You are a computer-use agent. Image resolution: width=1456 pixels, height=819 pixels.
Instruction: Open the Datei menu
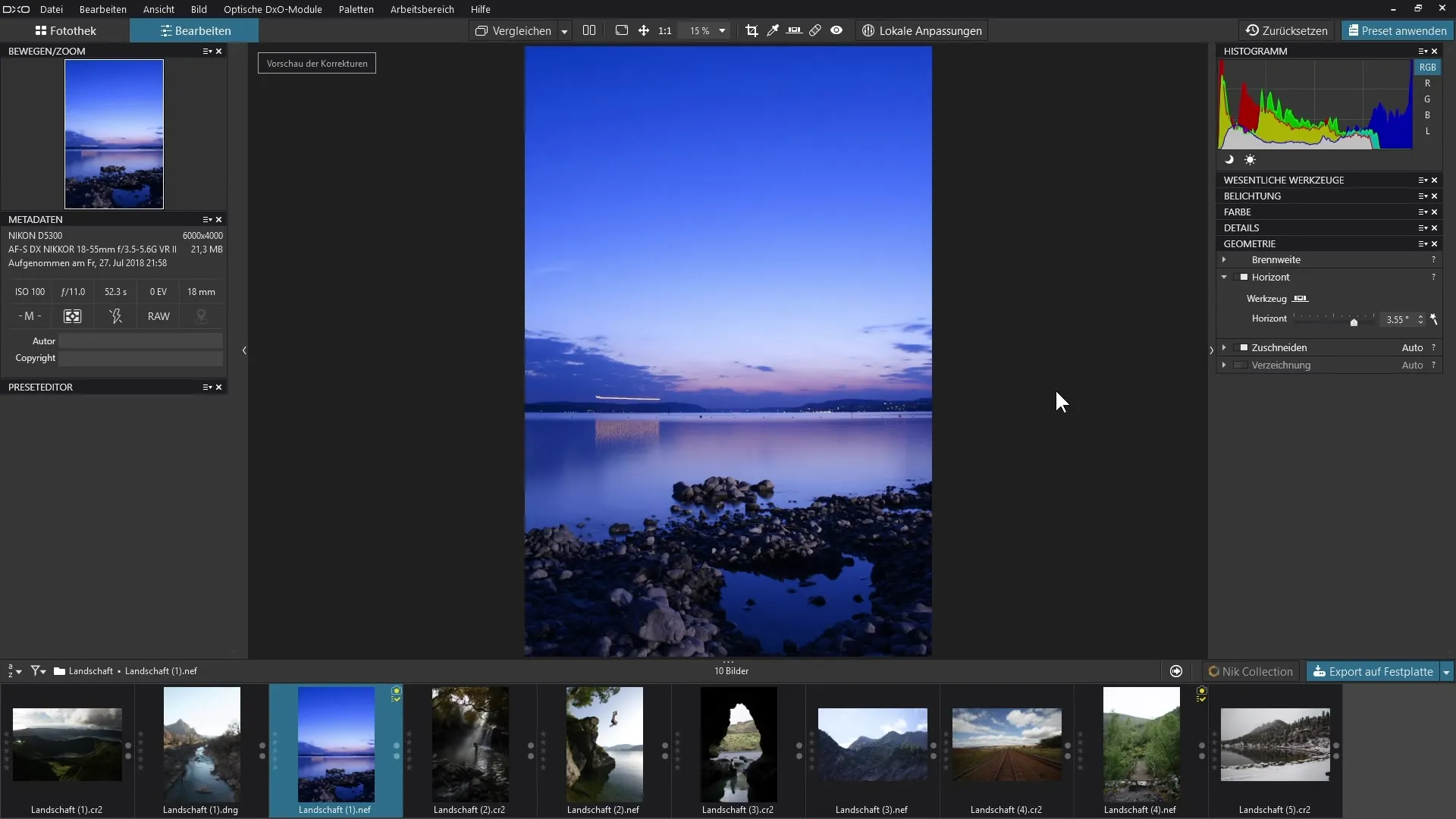[x=51, y=9]
